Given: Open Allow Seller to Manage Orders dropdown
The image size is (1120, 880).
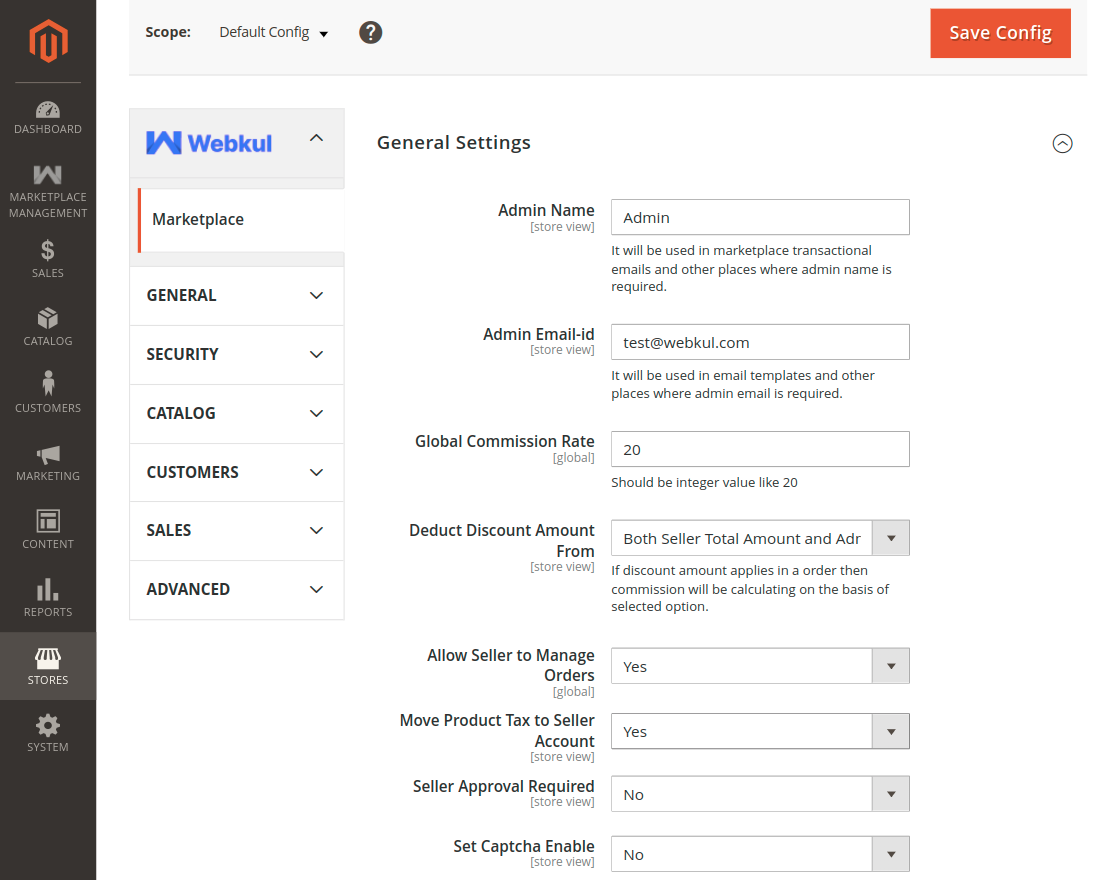Looking at the screenshot, I should (x=760, y=666).
